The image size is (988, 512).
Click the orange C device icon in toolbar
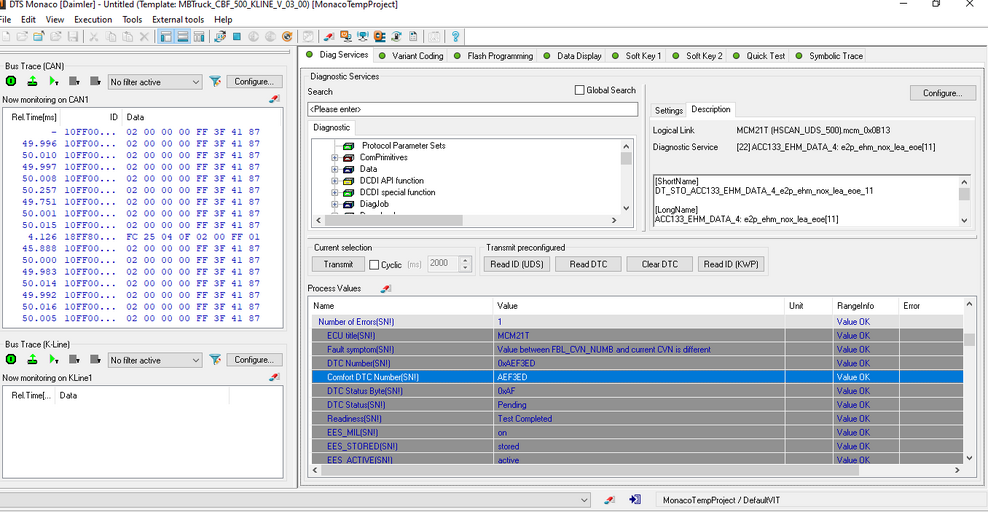click(379, 37)
